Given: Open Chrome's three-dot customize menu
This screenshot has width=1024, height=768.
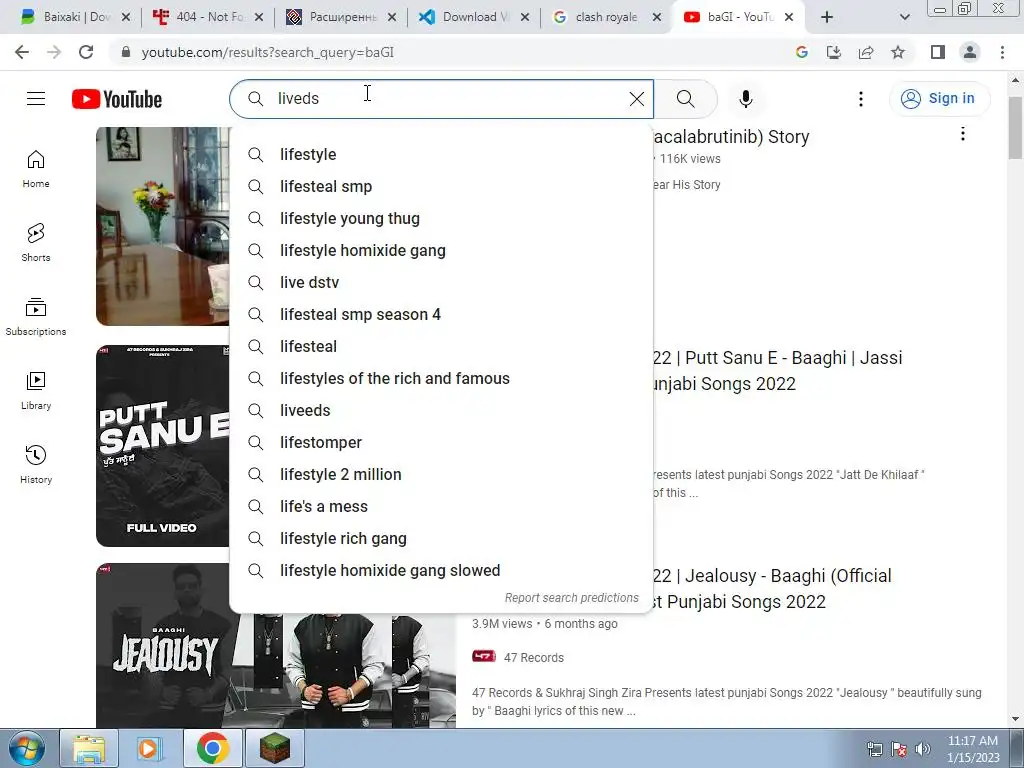Looking at the screenshot, I should coord(1002,52).
